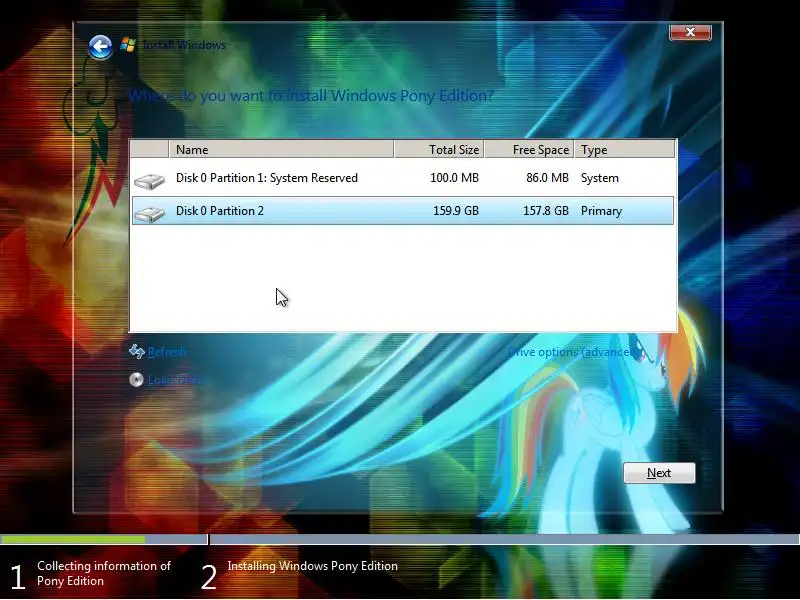800x600 pixels.
Task: Open the Load Driver link
Action: point(177,380)
